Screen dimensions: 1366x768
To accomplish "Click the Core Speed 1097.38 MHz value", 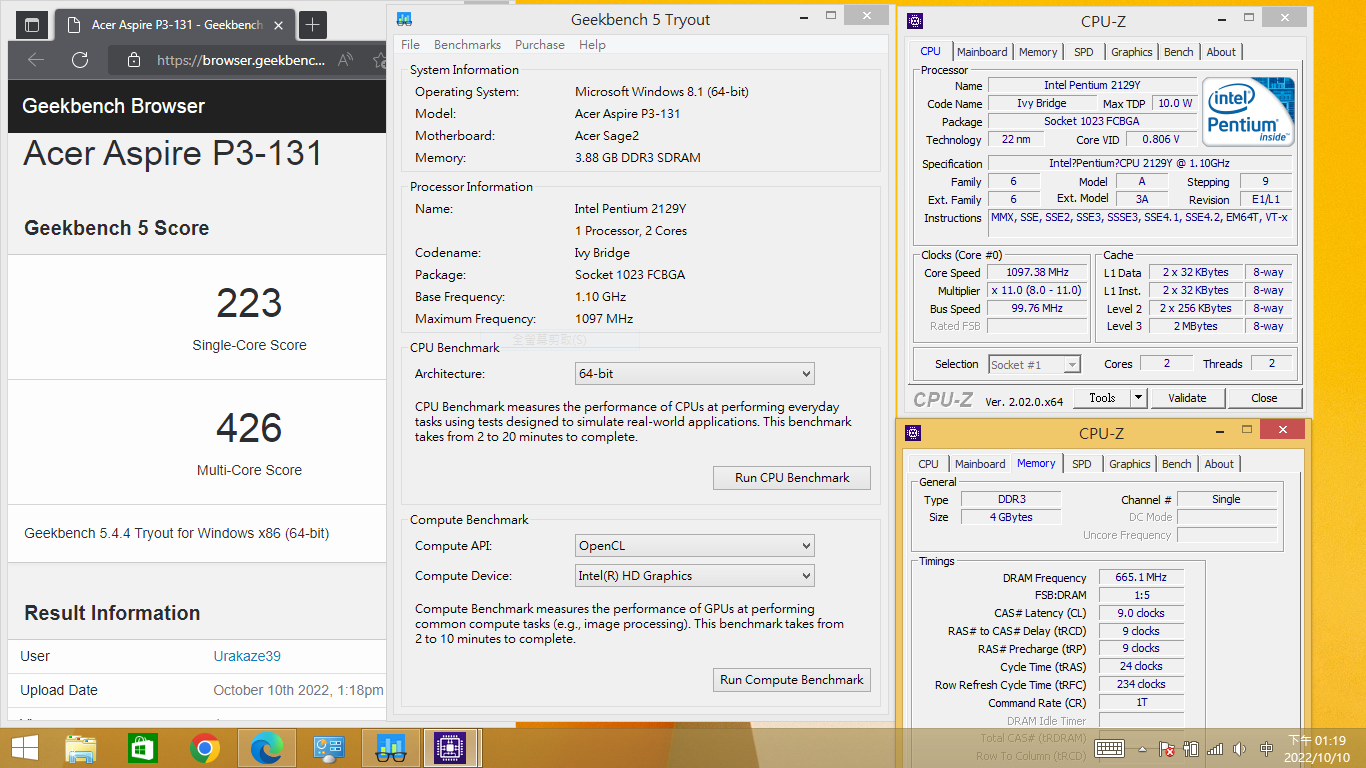I will click(1037, 272).
